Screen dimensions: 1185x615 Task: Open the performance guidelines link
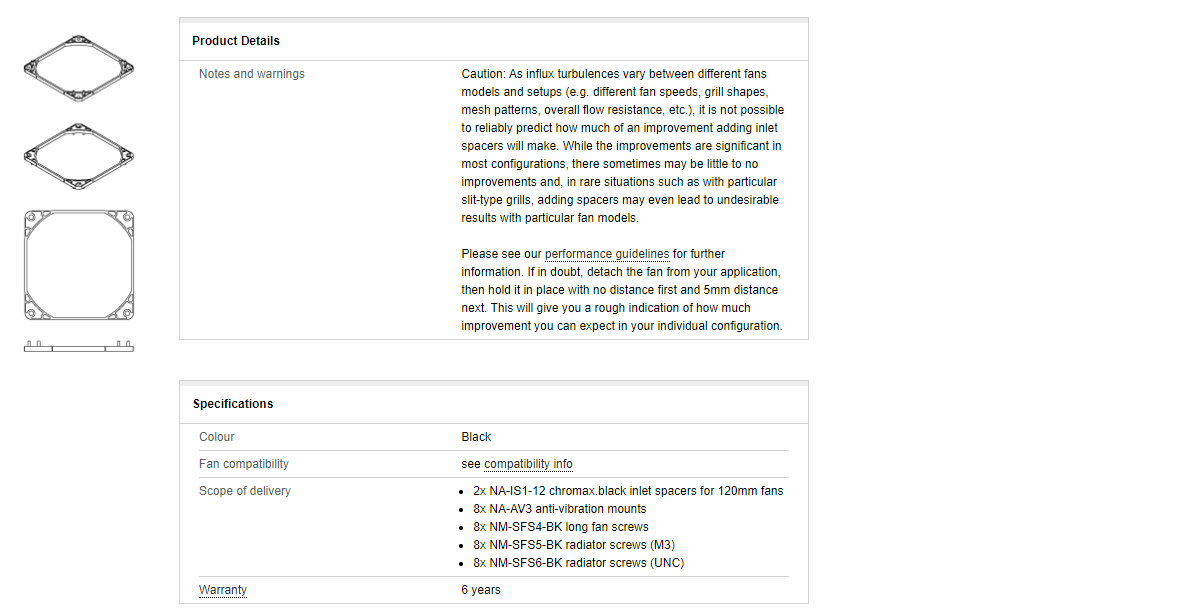607,254
